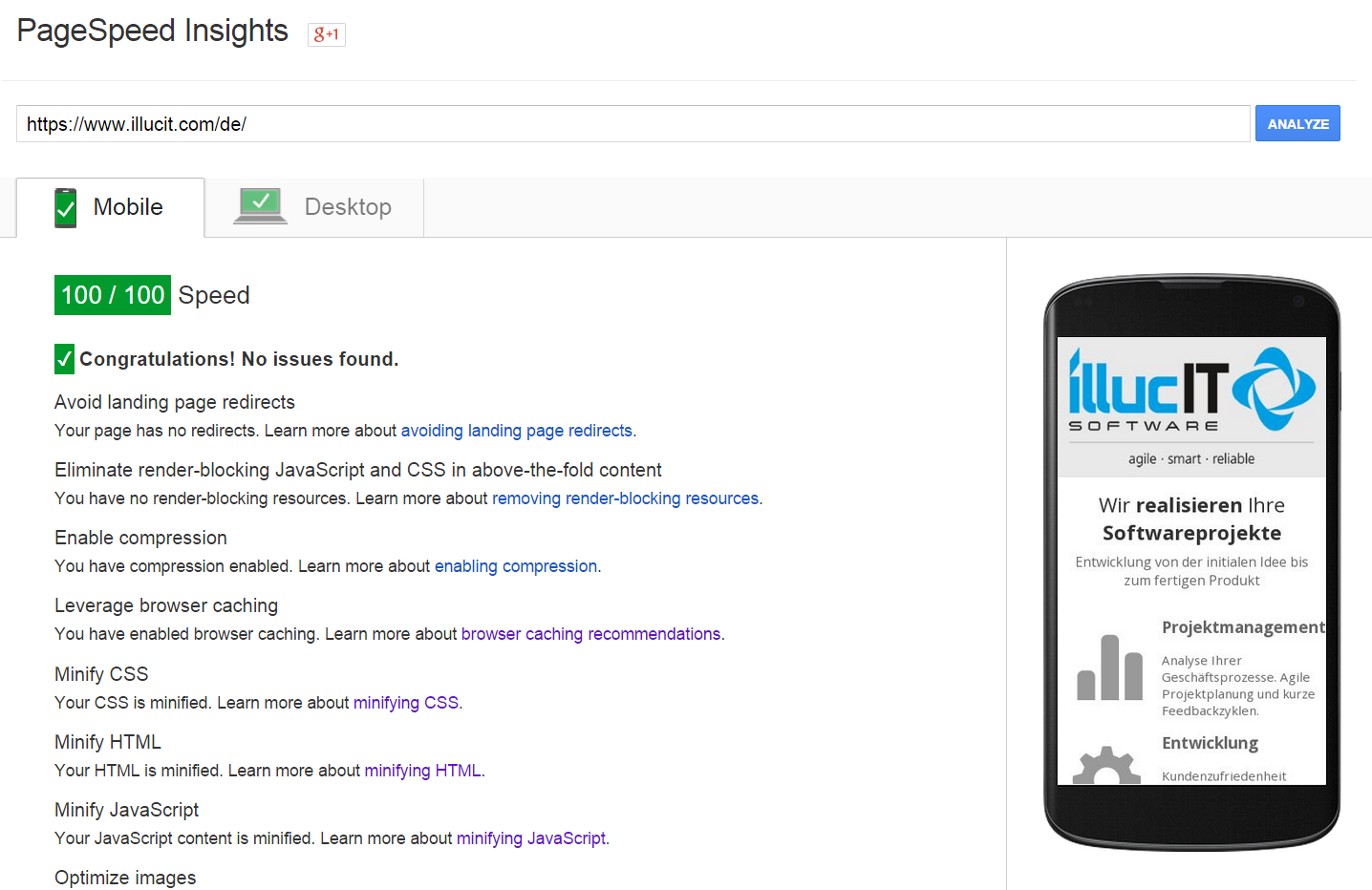
Task: Focus the URL input field
Action: point(632,123)
